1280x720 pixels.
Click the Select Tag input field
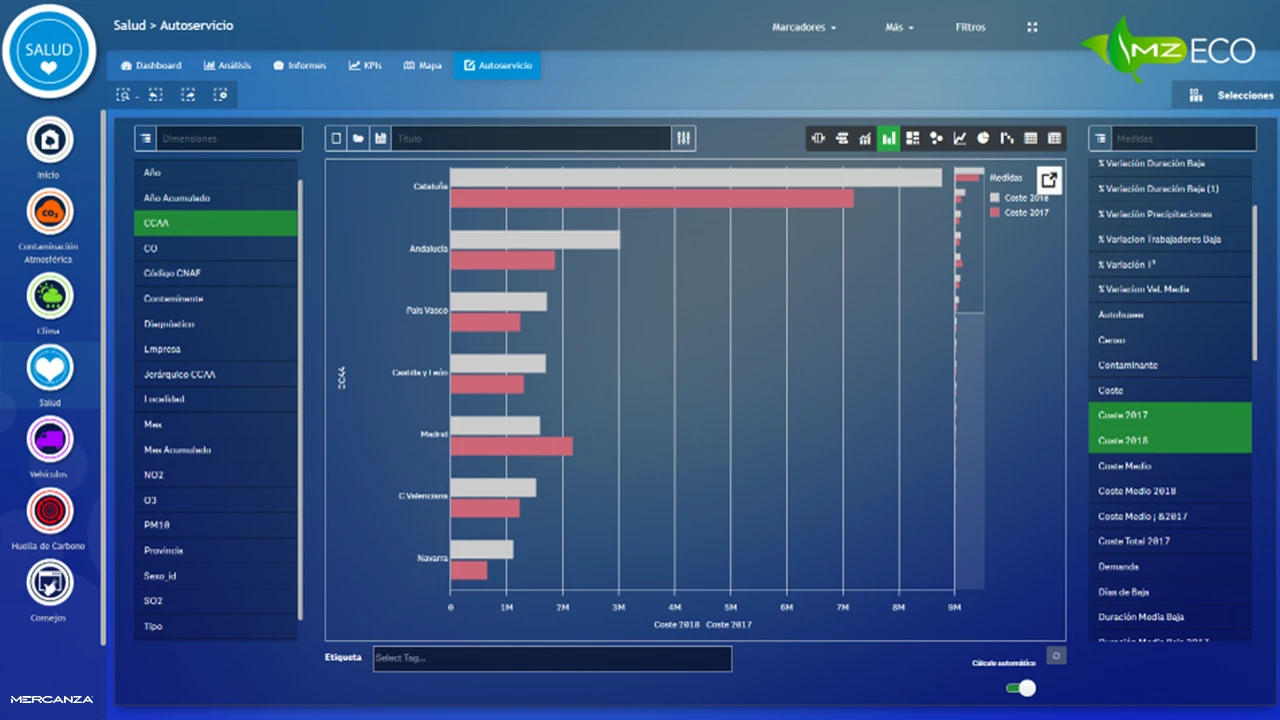[552, 658]
